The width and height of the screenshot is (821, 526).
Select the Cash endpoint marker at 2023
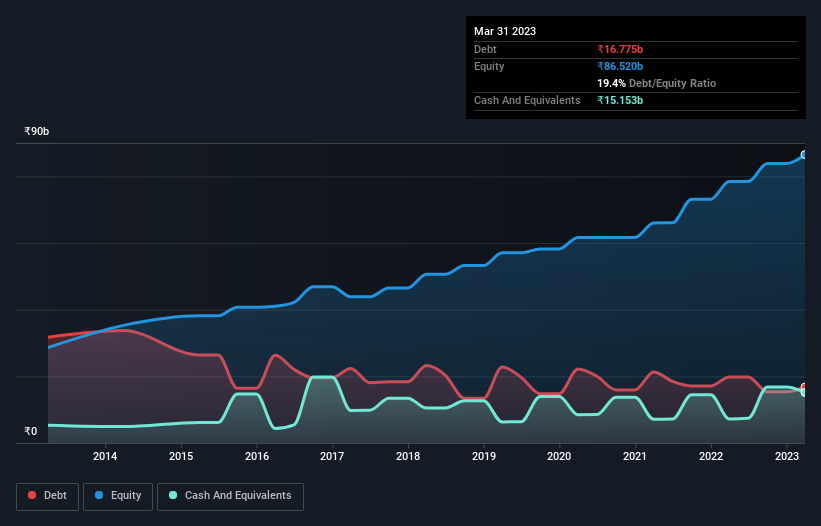tap(804, 392)
